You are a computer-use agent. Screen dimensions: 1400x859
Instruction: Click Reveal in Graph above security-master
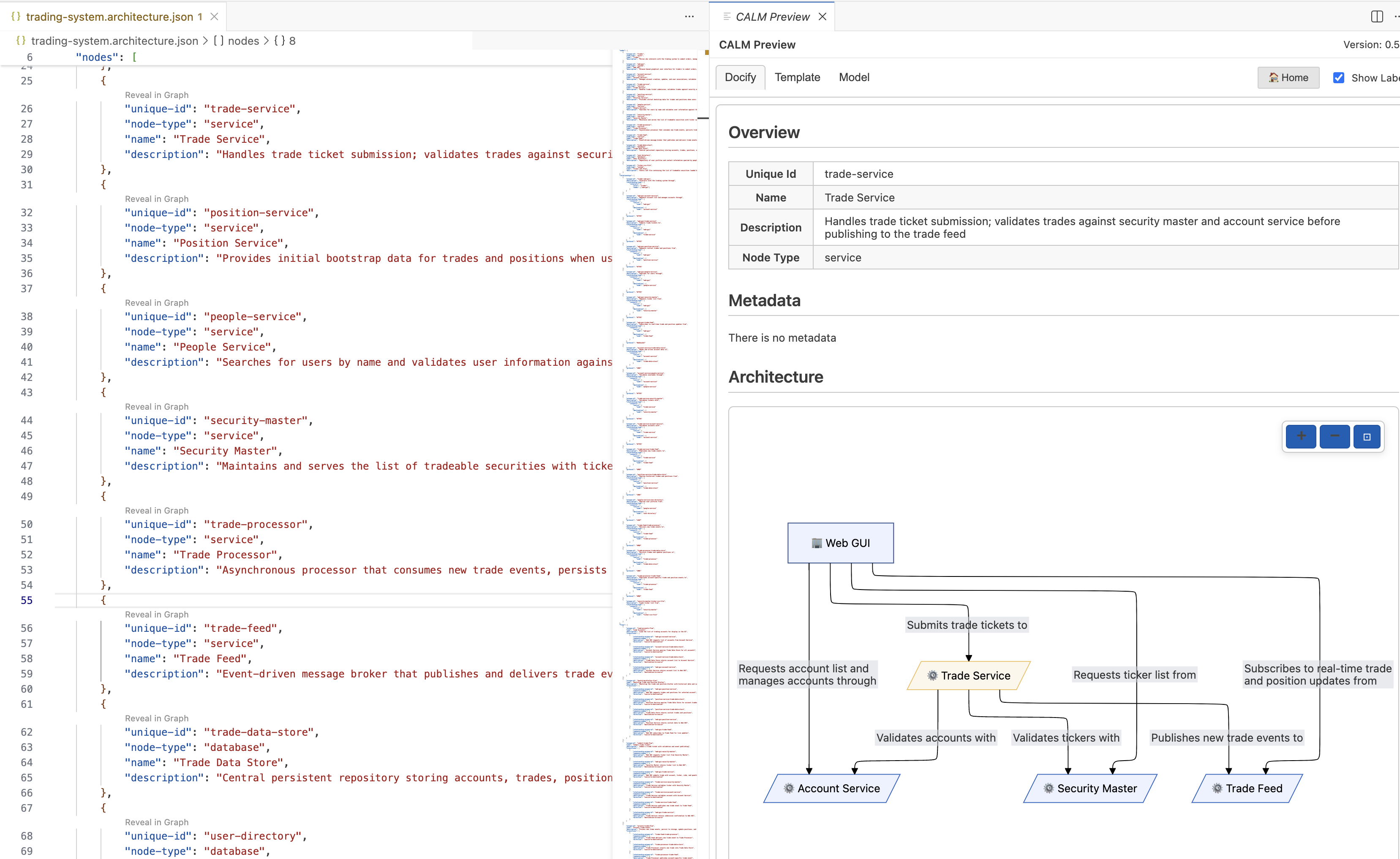pos(156,407)
